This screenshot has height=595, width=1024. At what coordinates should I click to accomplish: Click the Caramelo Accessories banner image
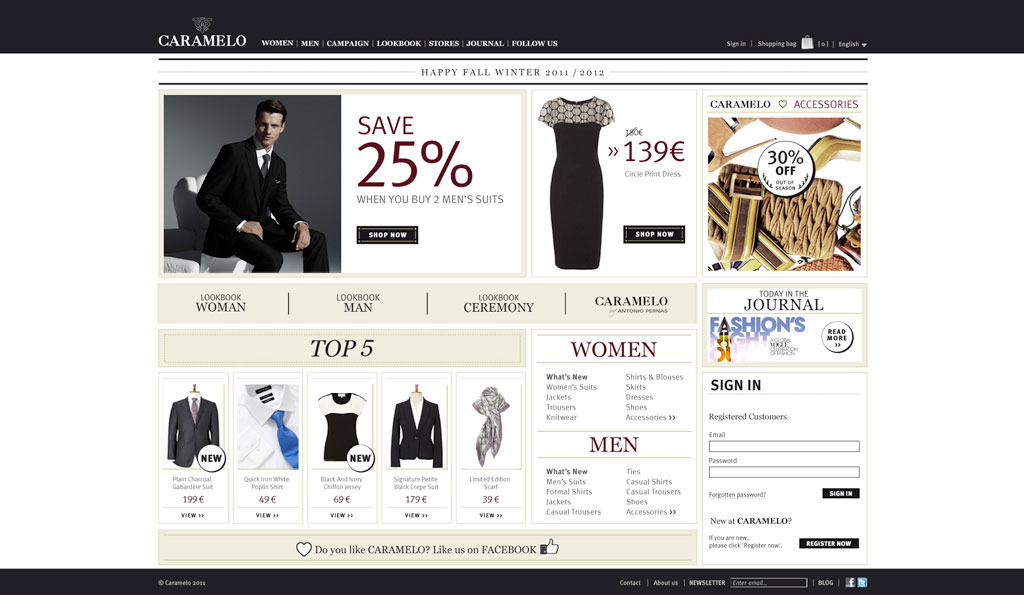[784, 194]
